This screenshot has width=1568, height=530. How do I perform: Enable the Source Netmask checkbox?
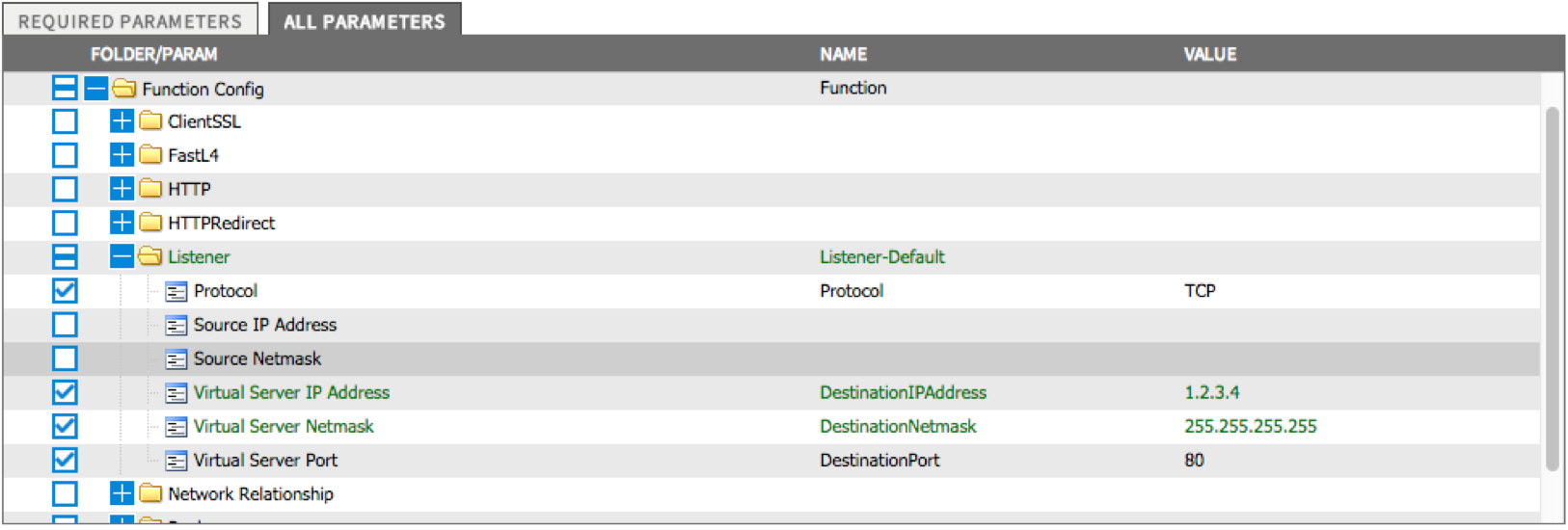[65, 358]
